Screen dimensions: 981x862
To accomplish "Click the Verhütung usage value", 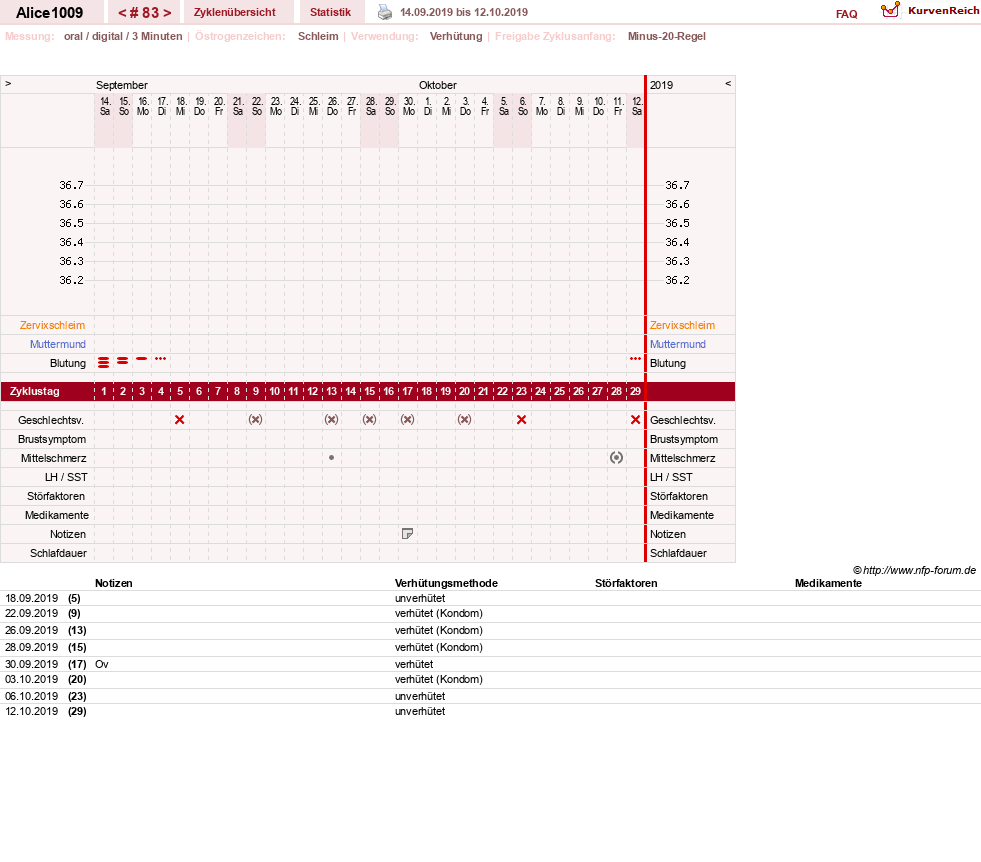I will coord(456,36).
